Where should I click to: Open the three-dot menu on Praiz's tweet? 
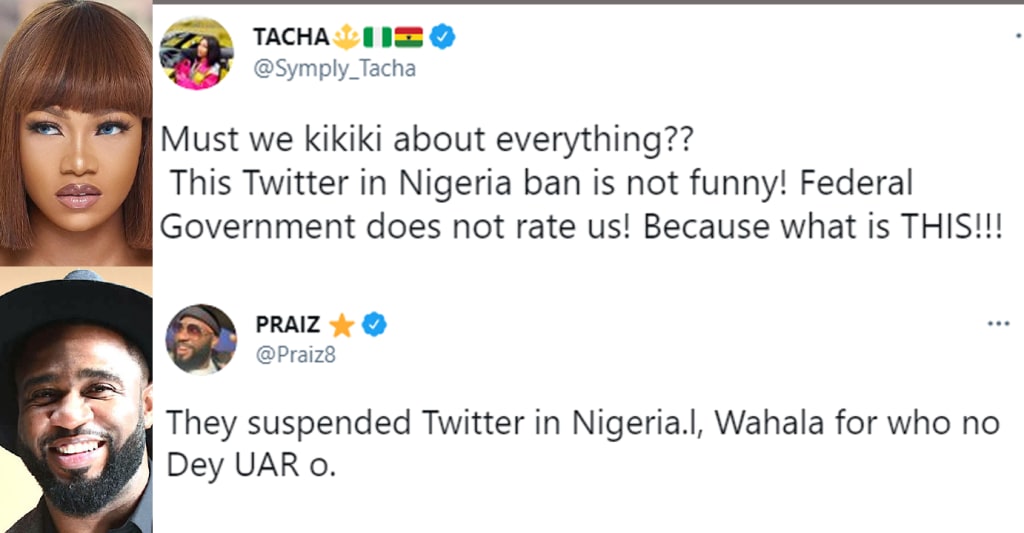pos(998,324)
